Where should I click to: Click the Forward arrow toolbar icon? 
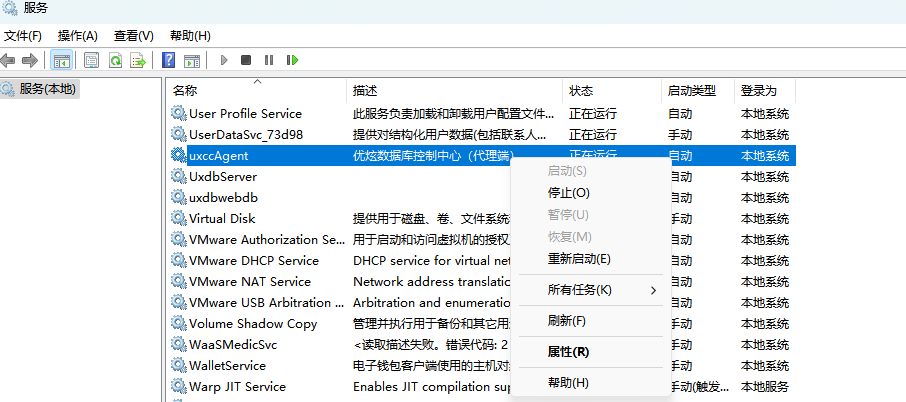click(30, 60)
